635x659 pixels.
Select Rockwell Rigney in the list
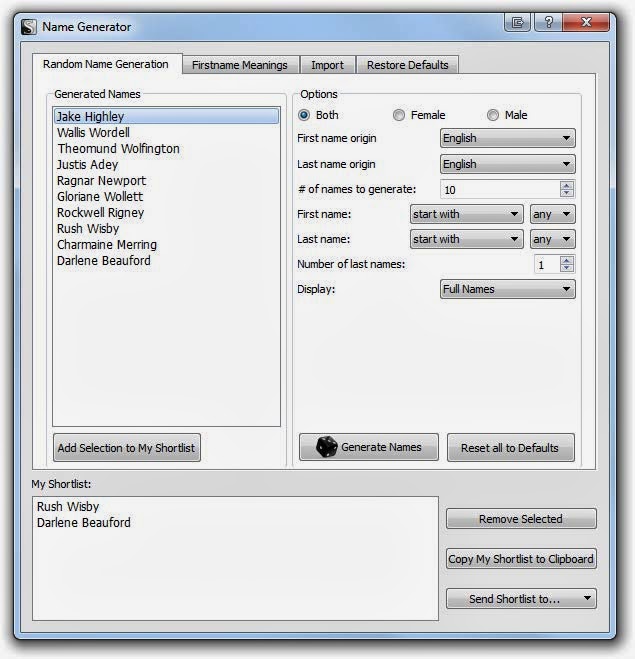pyautogui.click(x=166, y=213)
